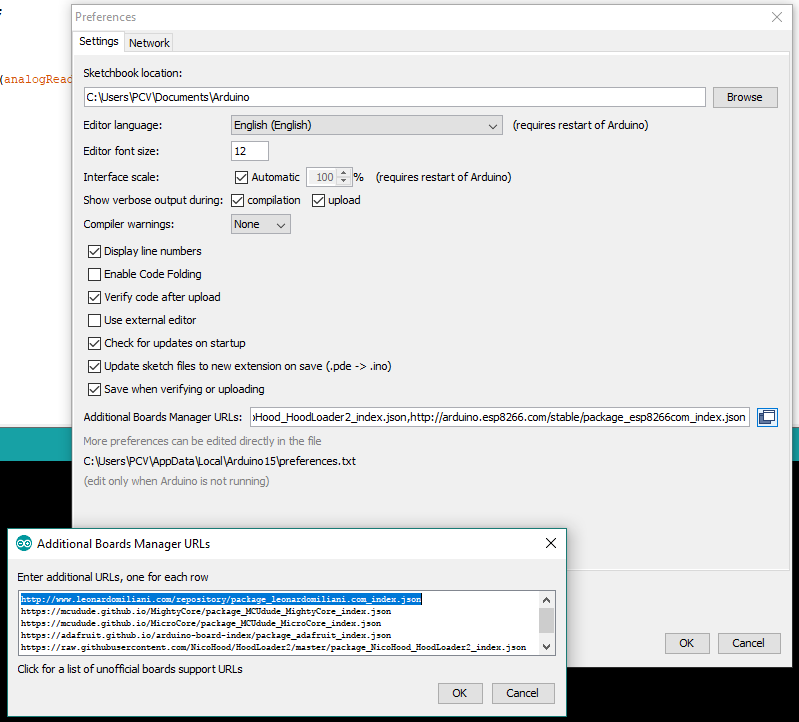Close the Additional Boards Manager URLs dialog
799x722 pixels.
551,543
